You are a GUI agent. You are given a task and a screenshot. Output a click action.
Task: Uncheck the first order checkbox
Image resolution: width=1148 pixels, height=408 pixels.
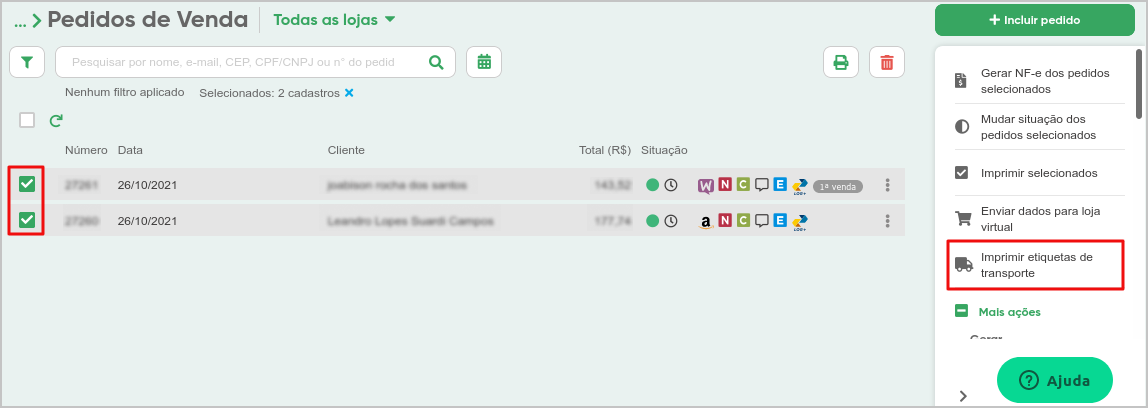27,185
